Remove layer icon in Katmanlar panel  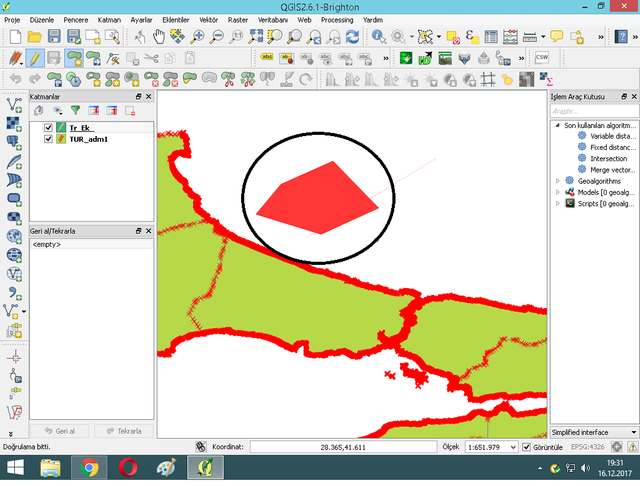(x=130, y=111)
